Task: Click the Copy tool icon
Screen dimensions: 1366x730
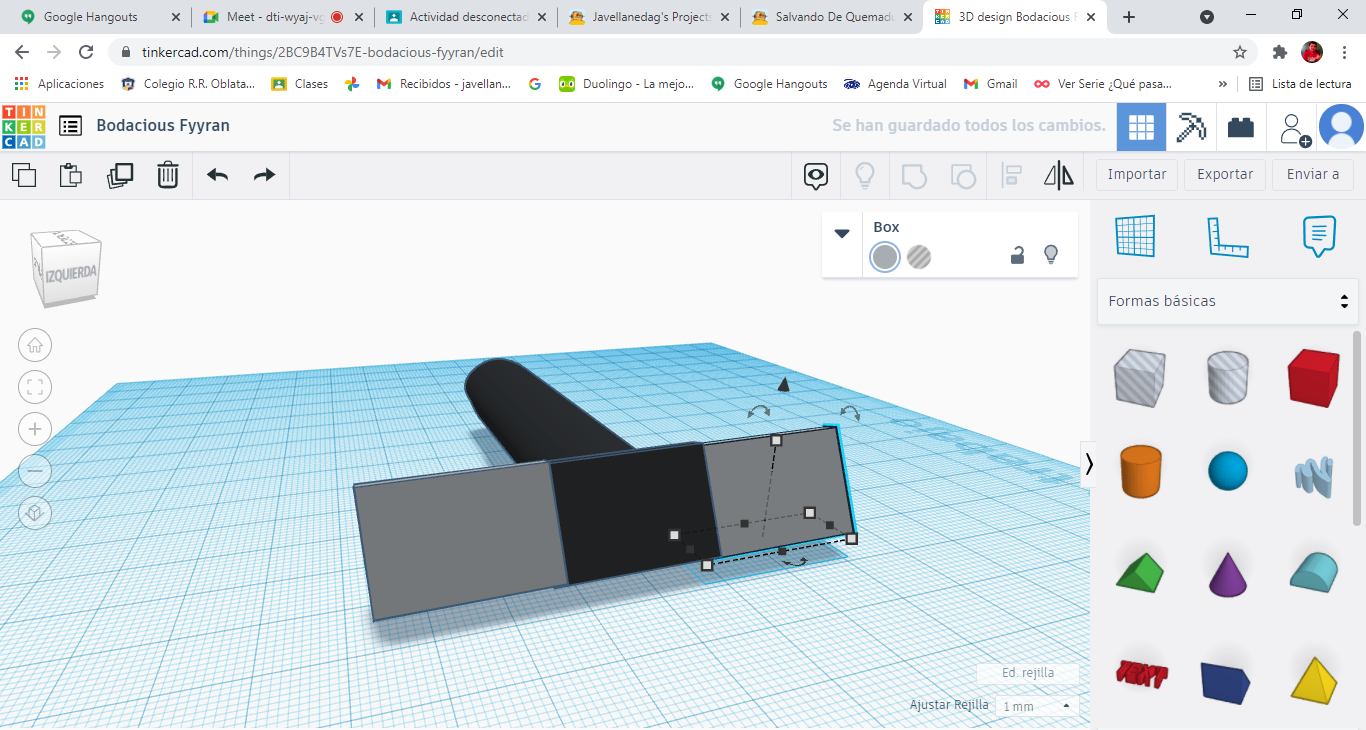Action: pyautogui.click(x=24, y=175)
